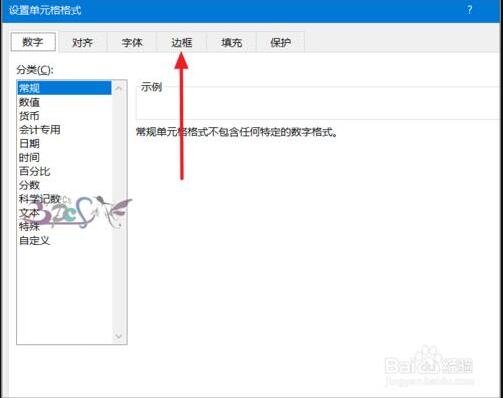The image size is (503, 398).
Task: Choose 特殊 category
Action: 64,227
